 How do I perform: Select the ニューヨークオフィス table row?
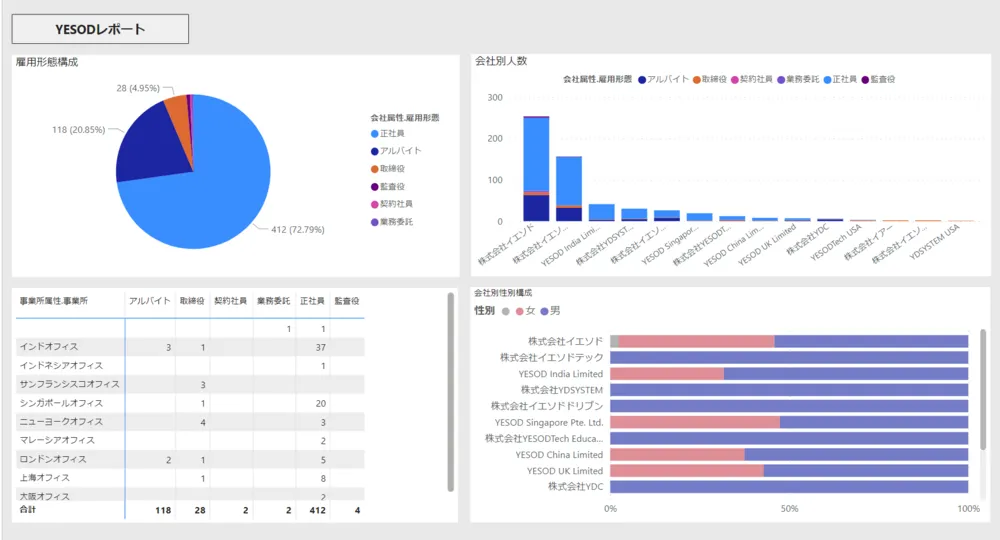[190, 421]
